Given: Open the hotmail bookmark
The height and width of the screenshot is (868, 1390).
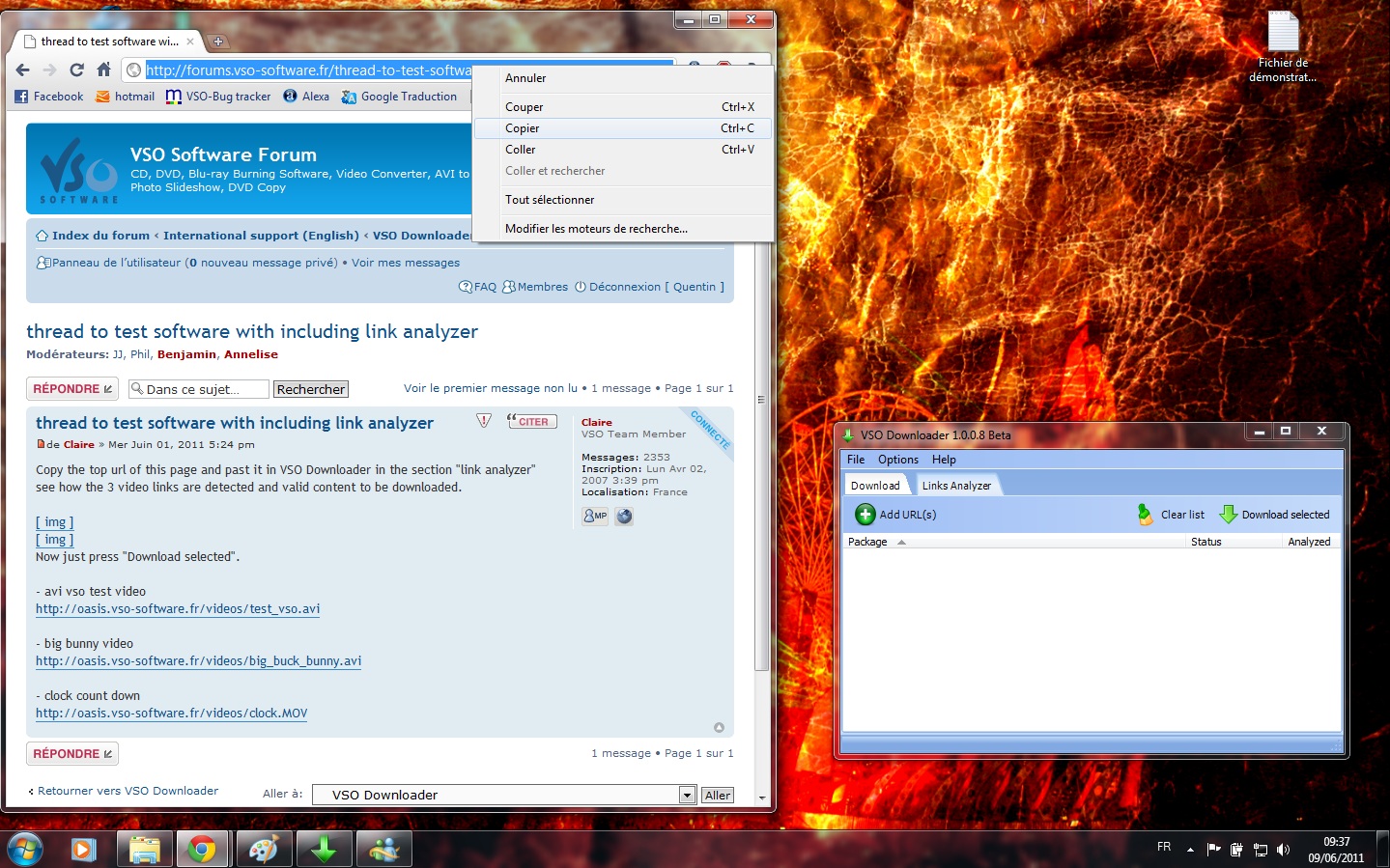Looking at the screenshot, I should tap(126, 97).
